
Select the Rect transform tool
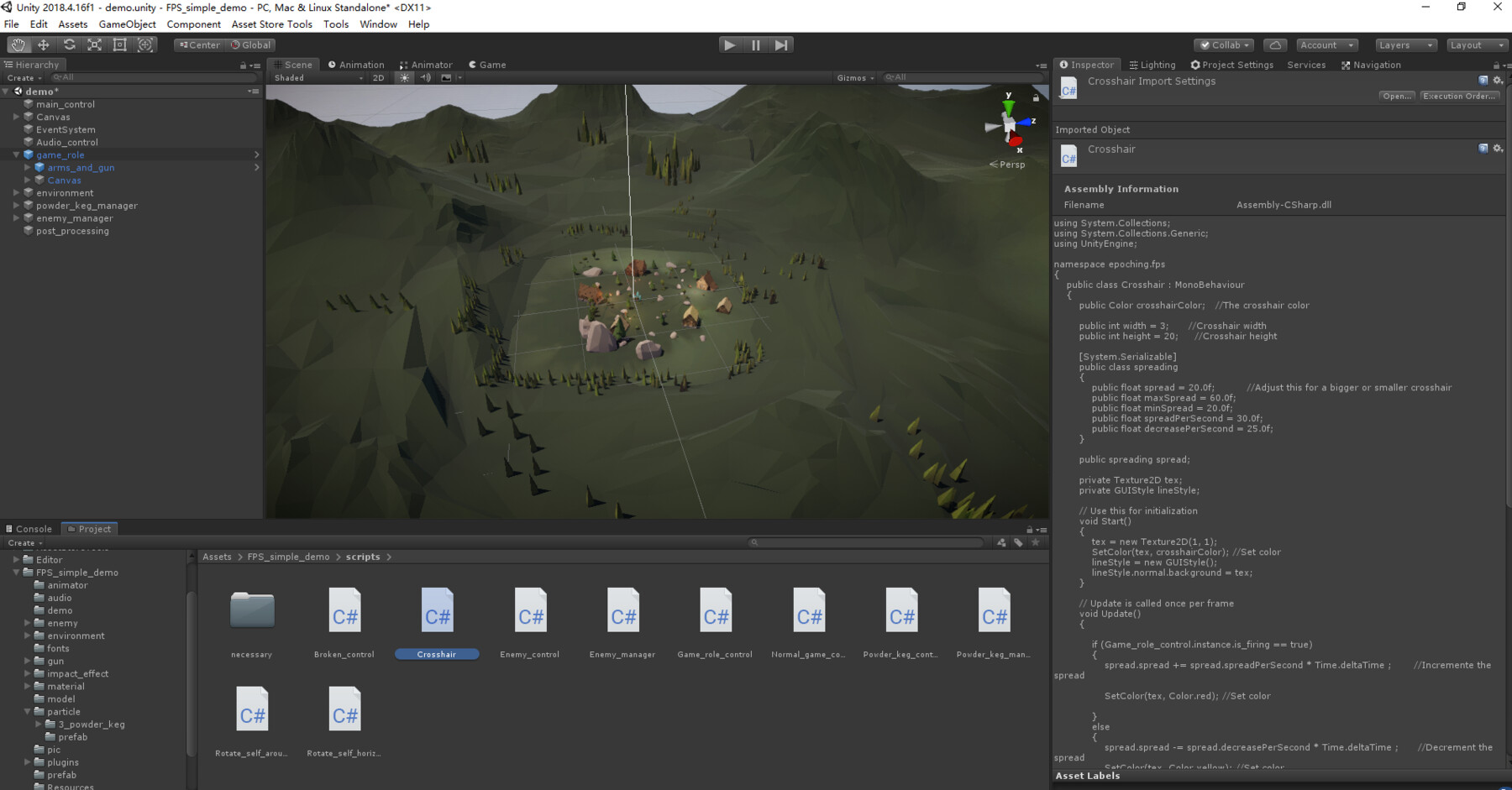click(x=119, y=45)
